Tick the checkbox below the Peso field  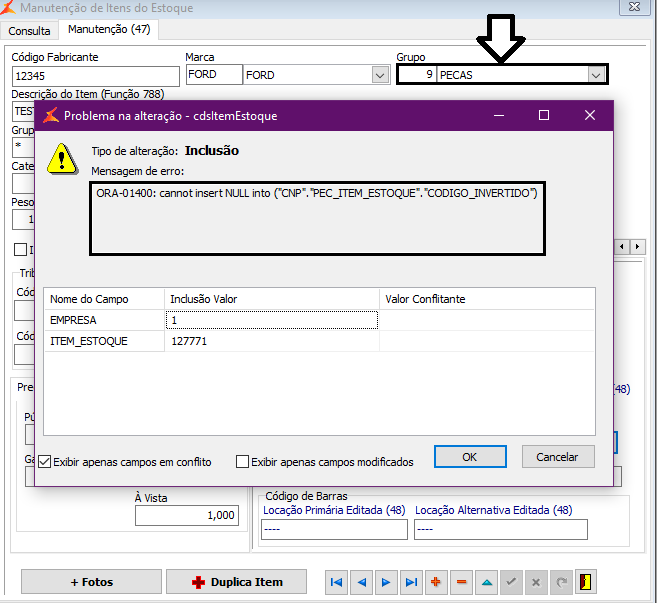(x=20, y=250)
